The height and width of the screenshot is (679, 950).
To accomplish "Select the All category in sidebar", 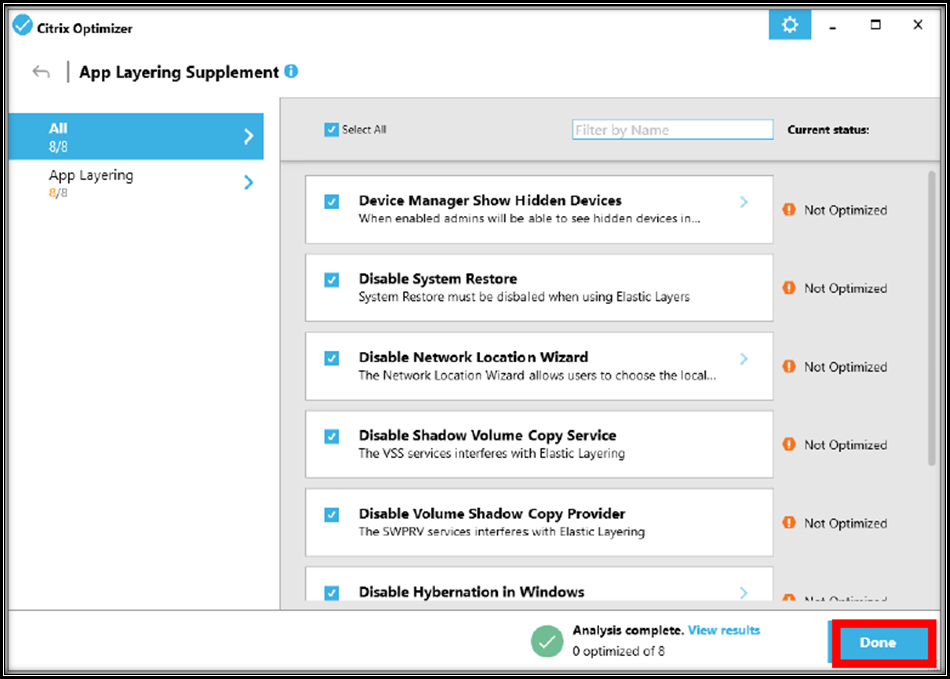I will click(x=136, y=136).
